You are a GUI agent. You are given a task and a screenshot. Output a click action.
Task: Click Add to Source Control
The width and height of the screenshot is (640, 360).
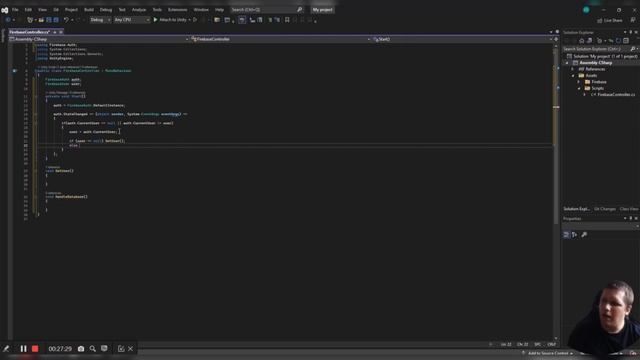tap(548, 353)
